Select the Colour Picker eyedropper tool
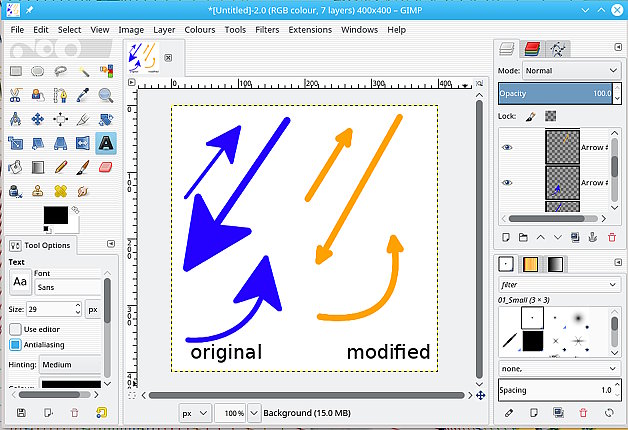The height and width of the screenshot is (430, 628). click(x=83, y=95)
